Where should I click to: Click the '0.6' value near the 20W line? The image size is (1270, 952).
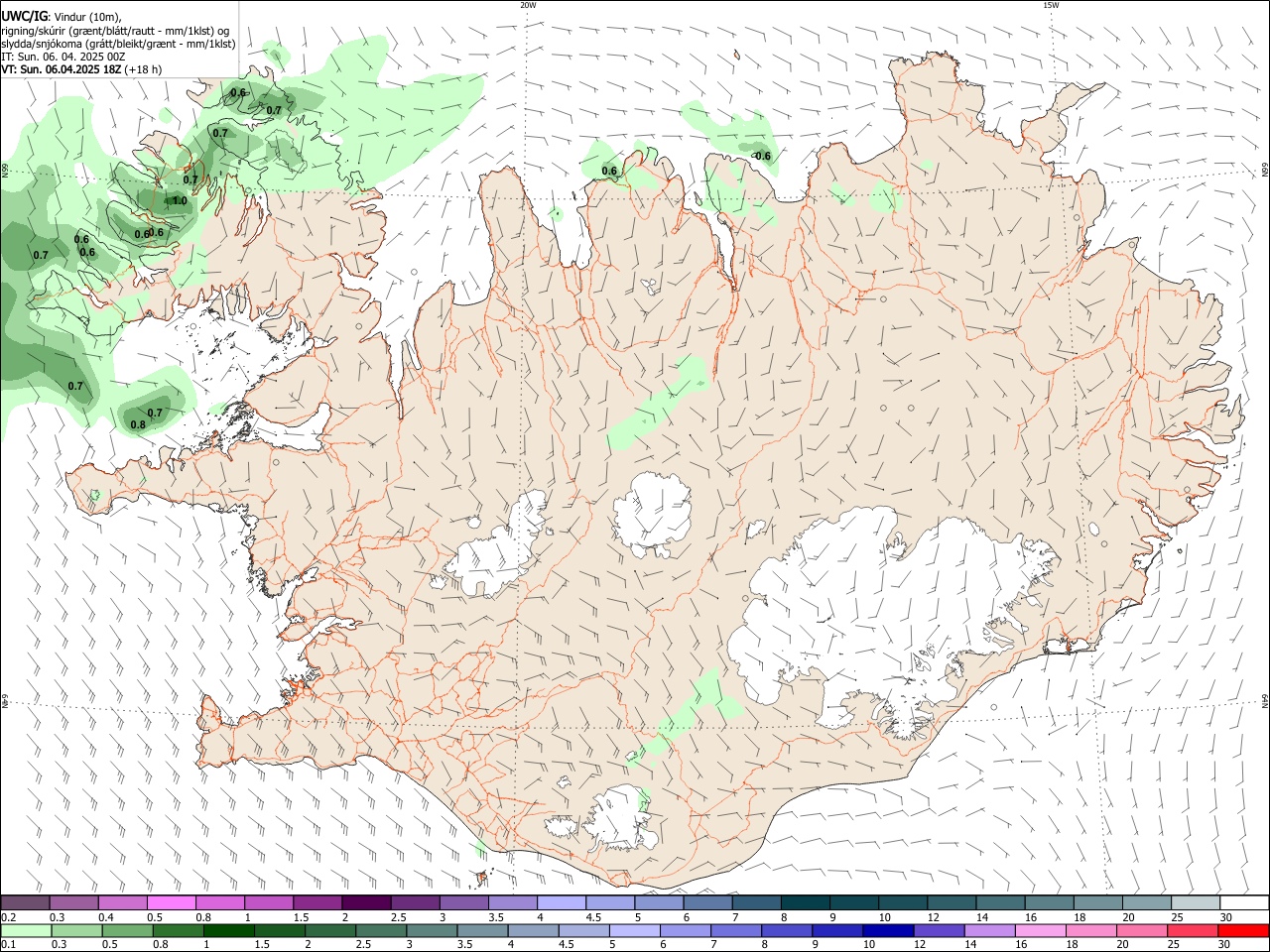pos(609,171)
